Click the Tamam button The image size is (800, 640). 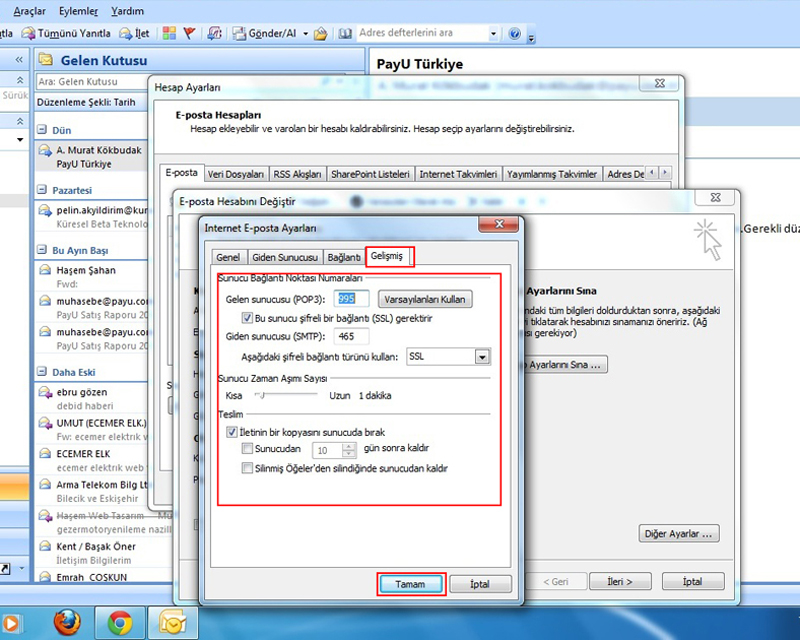pyautogui.click(x=411, y=584)
